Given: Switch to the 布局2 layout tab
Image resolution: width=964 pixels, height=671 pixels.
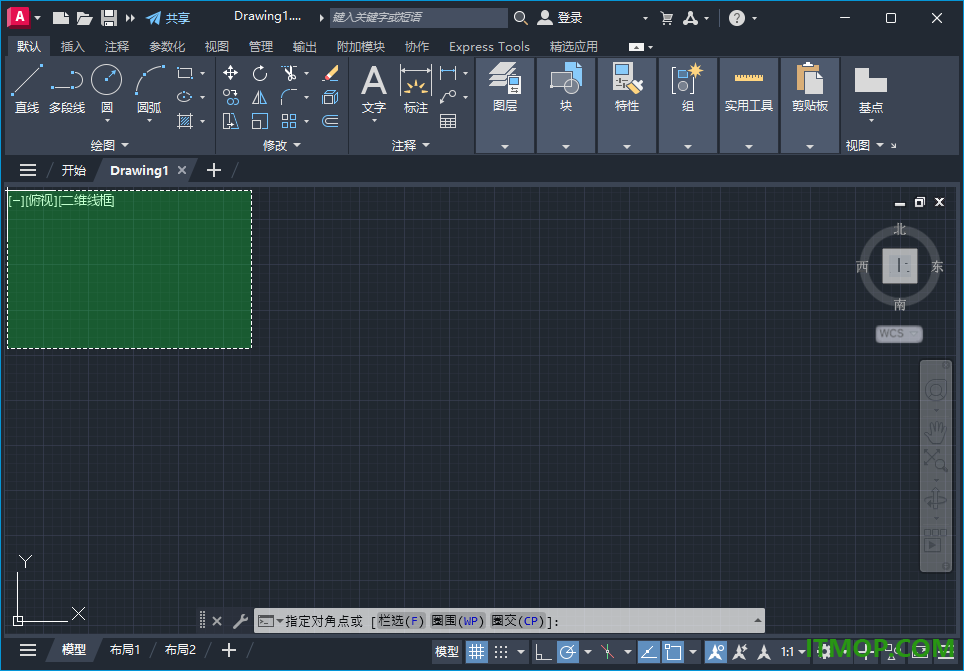Looking at the screenshot, I should 180,649.
